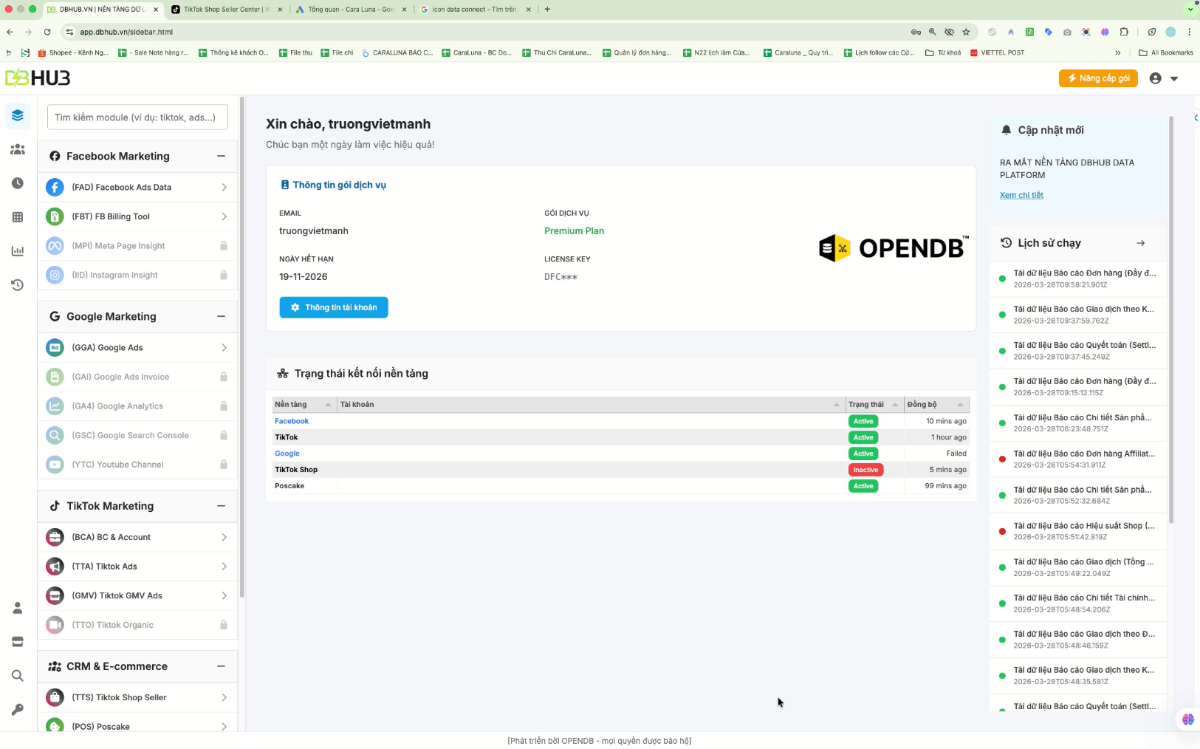Viewport: 1200px width, 749px height.
Task: Click the Thông tin tài khoản button
Action: click(334, 307)
